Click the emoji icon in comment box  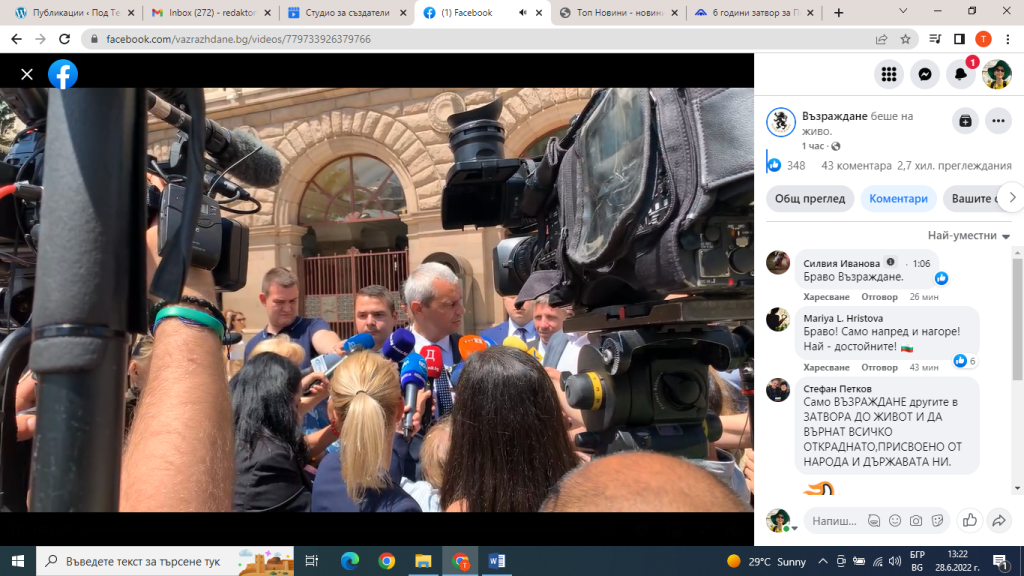[895, 520]
